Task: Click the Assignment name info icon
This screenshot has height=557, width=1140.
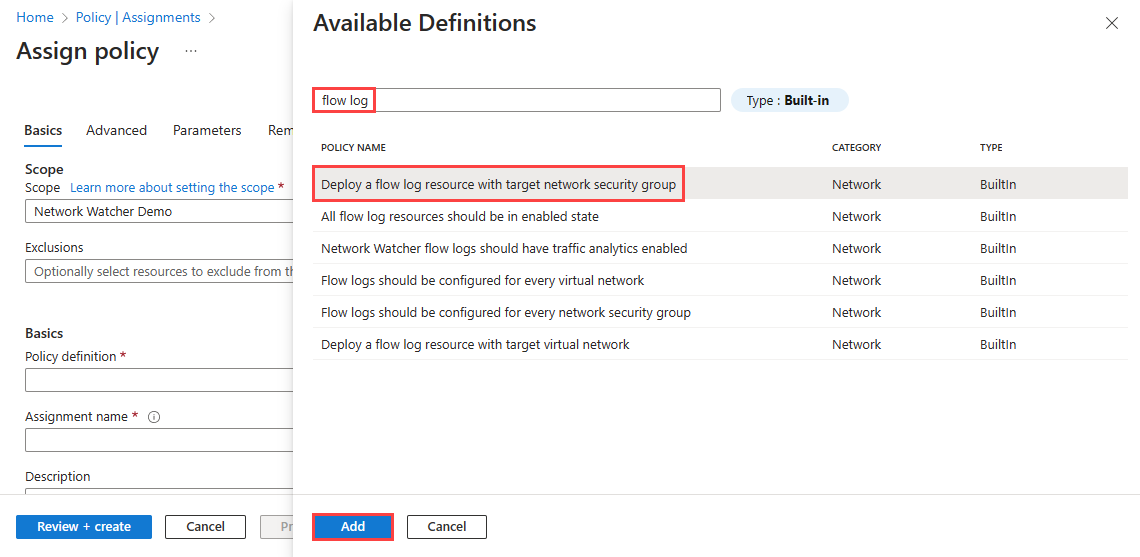Action: [154, 417]
